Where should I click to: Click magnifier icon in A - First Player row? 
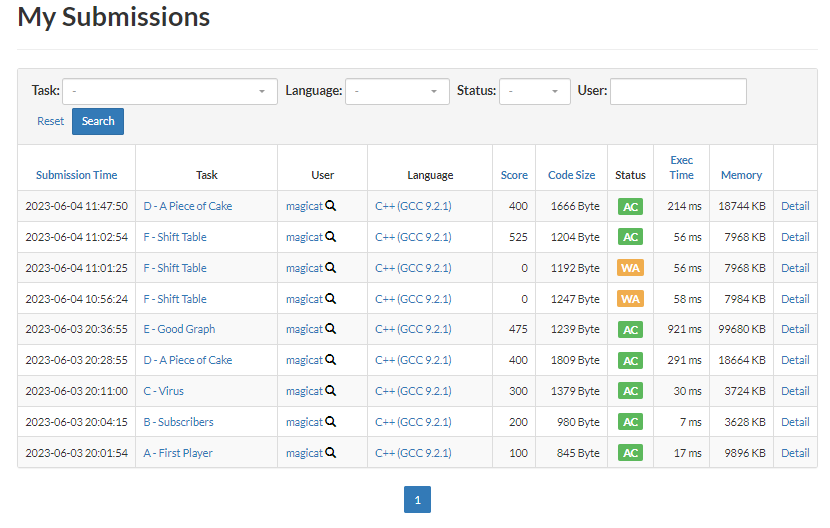pos(331,453)
